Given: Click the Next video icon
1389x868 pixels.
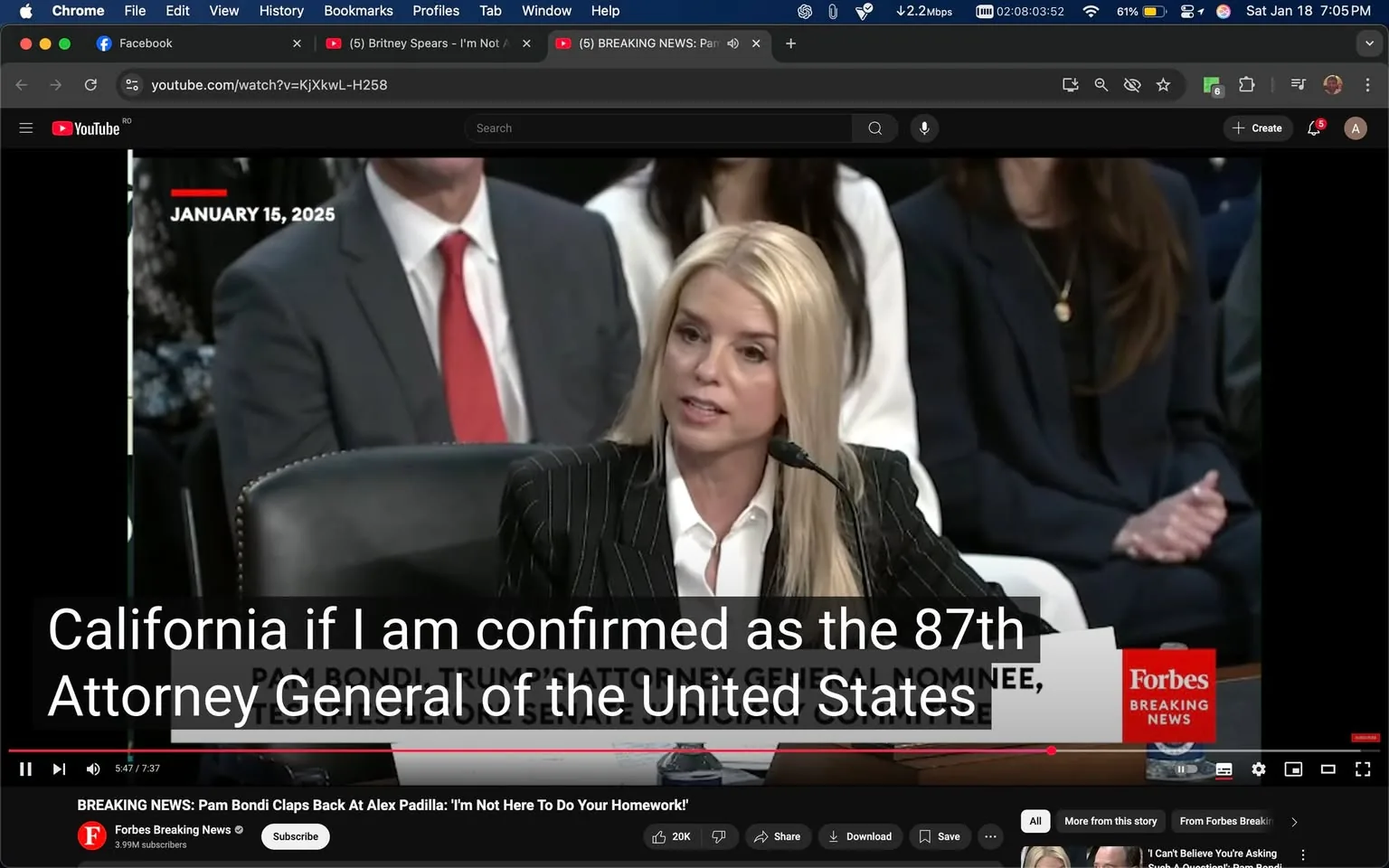Looking at the screenshot, I should click(59, 769).
